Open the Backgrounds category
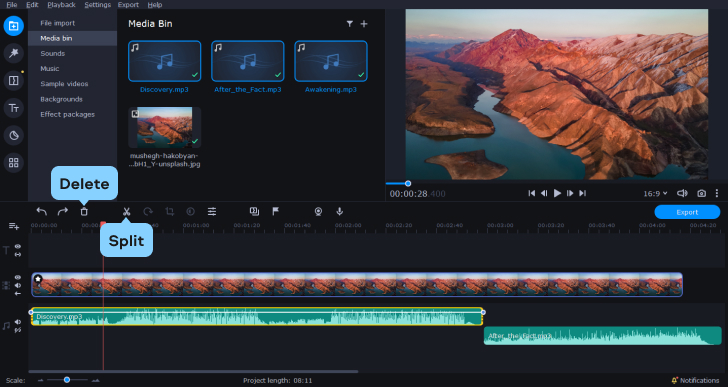The height and width of the screenshot is (387, 728). point(72,99)
